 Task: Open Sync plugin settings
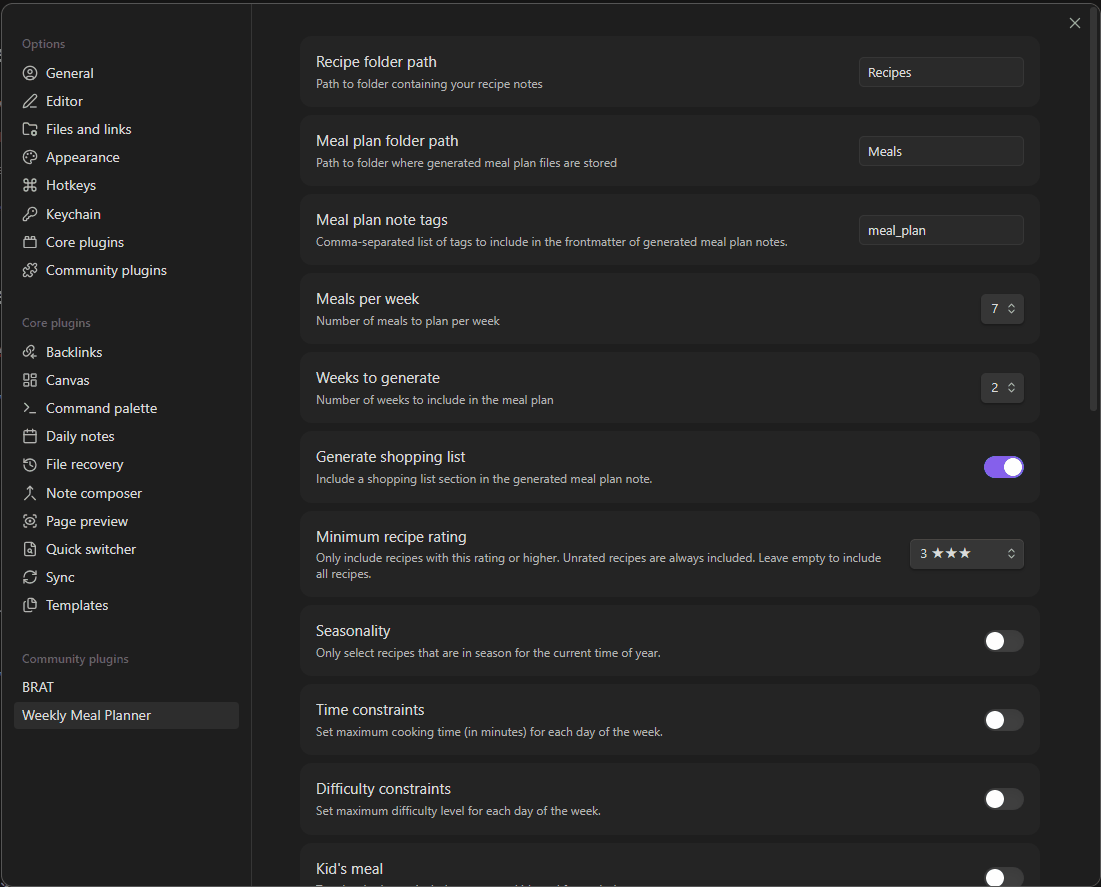coord(126,577)
